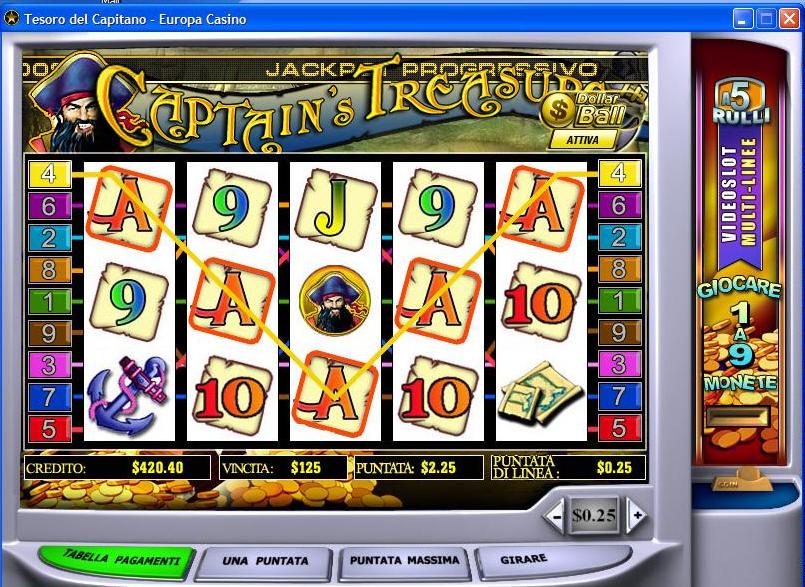Toggle the Dollar Ball ATTIVA button
The height and width of the screenshot is (587, 805).
583,140
